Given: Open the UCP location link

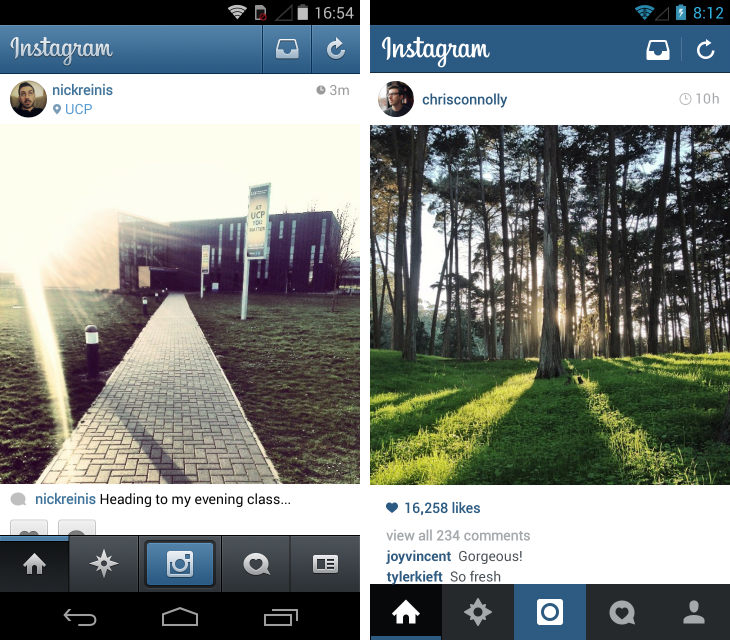Looking at the screenshot, I should pos(73,109).
